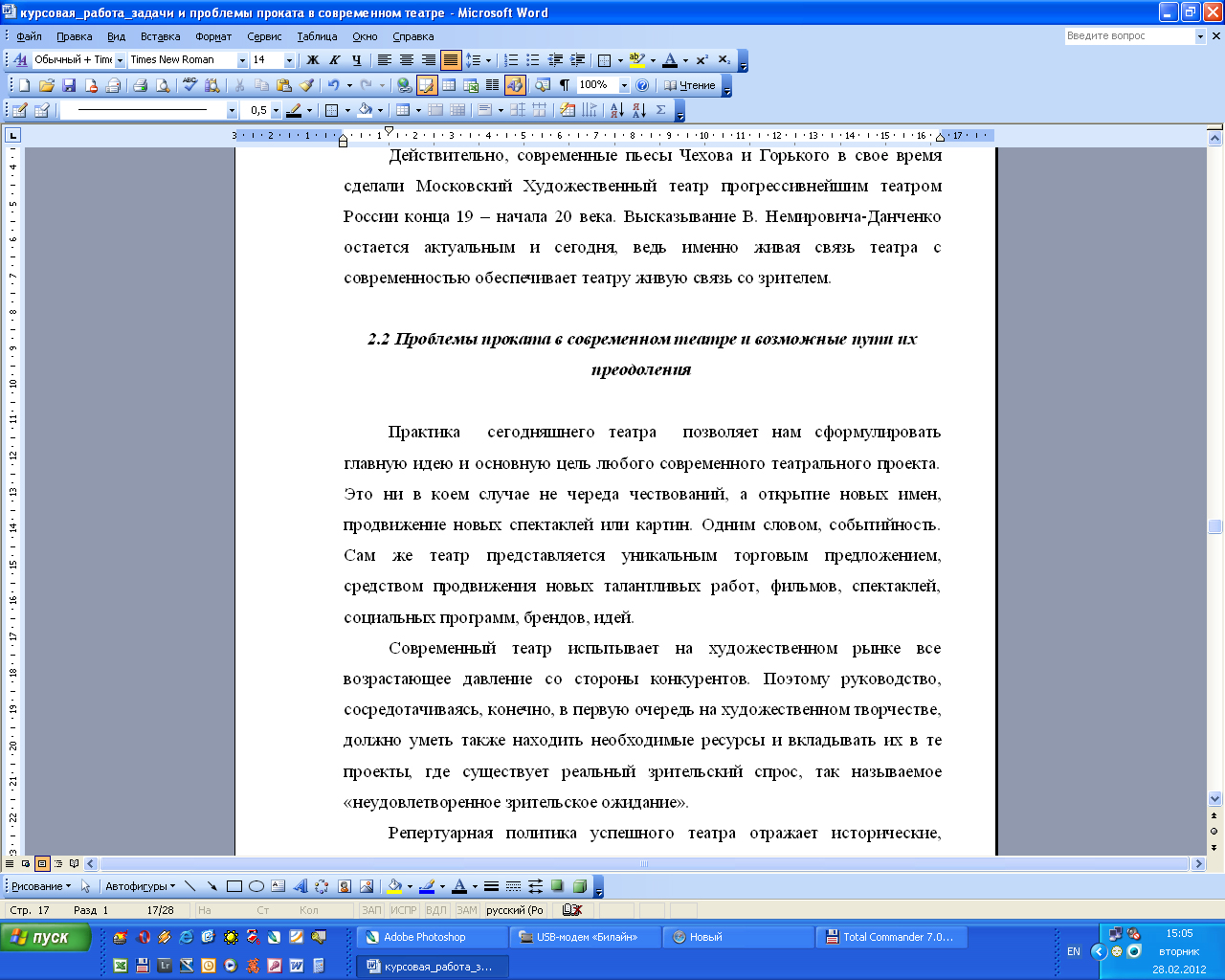The width and height of the screenshot is (1225, 980).
Task: Apply the font color from the Formatting toolbar
Action: point(670,60)
